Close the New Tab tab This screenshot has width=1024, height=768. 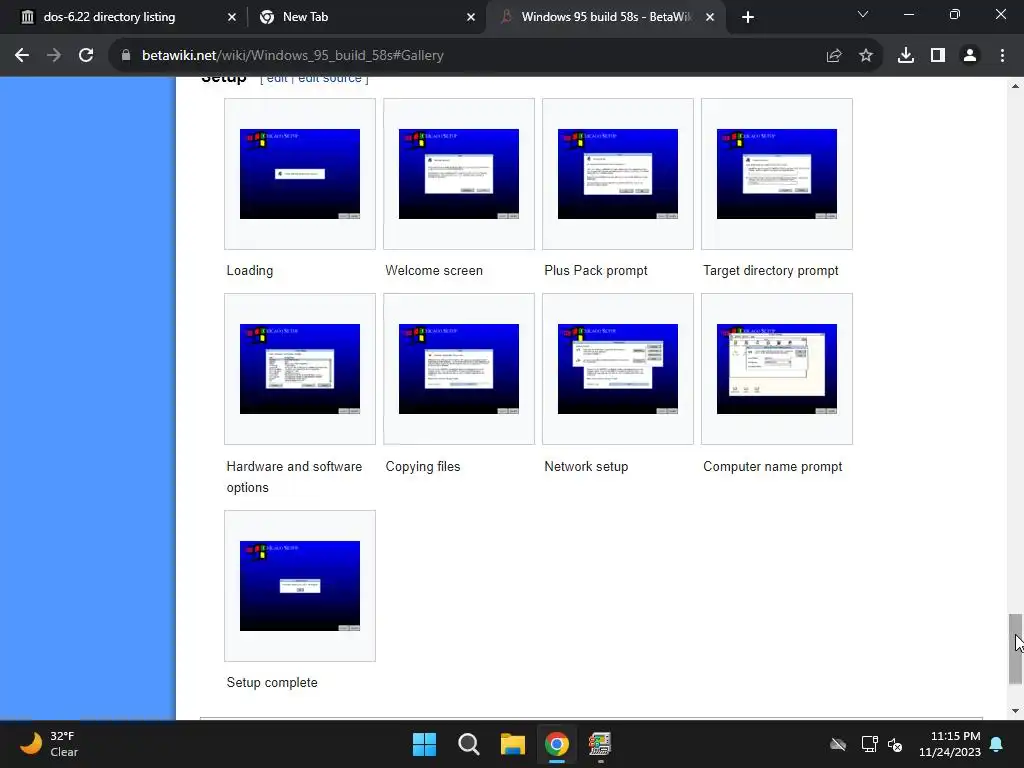(x=471, y=17)
